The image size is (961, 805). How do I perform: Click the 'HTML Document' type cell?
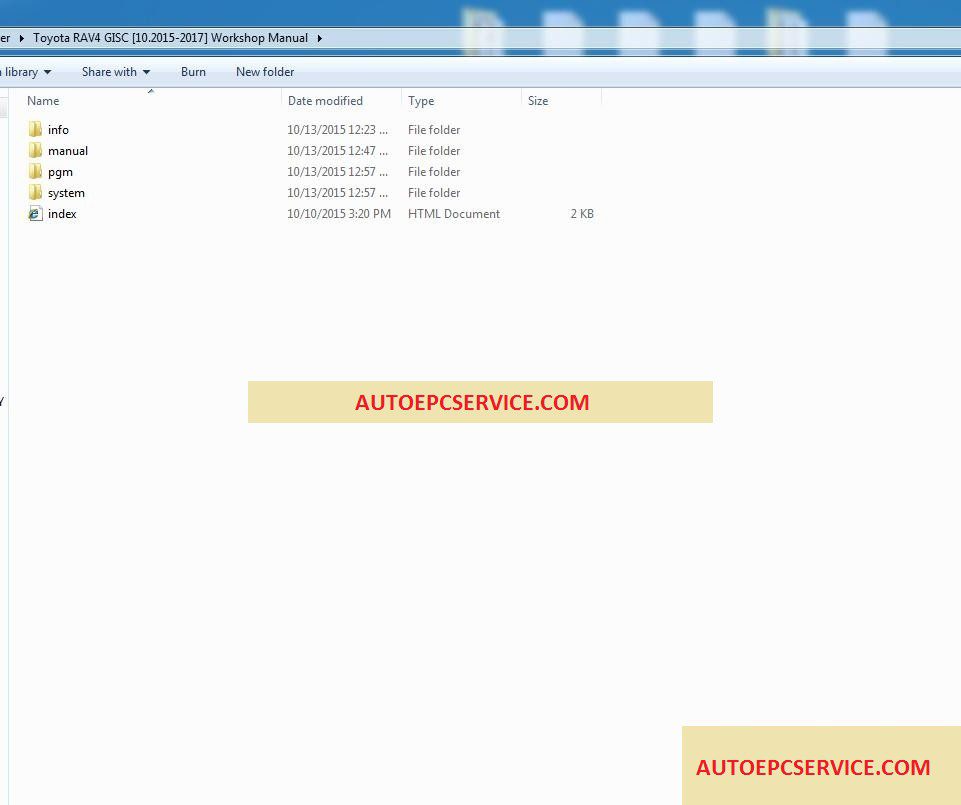coord(454,213)
